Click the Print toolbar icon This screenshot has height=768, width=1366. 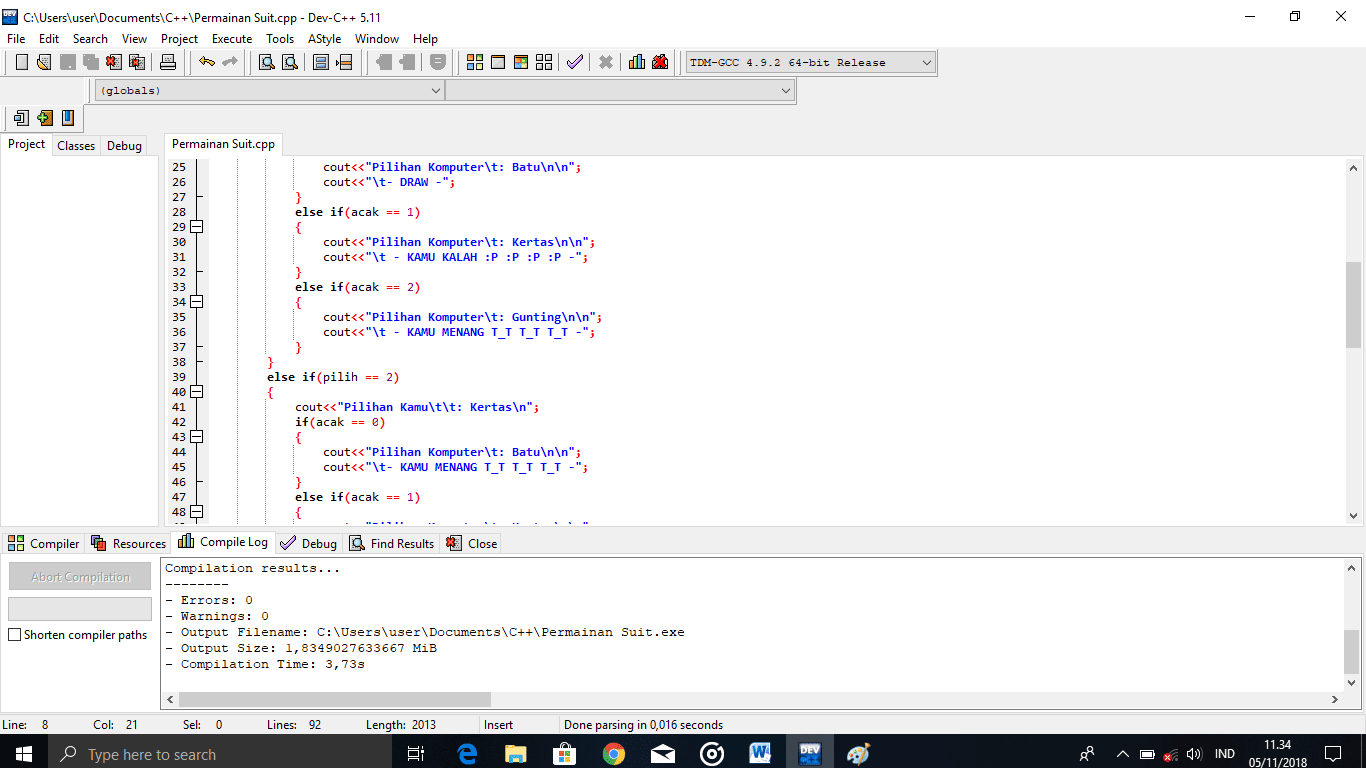tap(168, 62)
